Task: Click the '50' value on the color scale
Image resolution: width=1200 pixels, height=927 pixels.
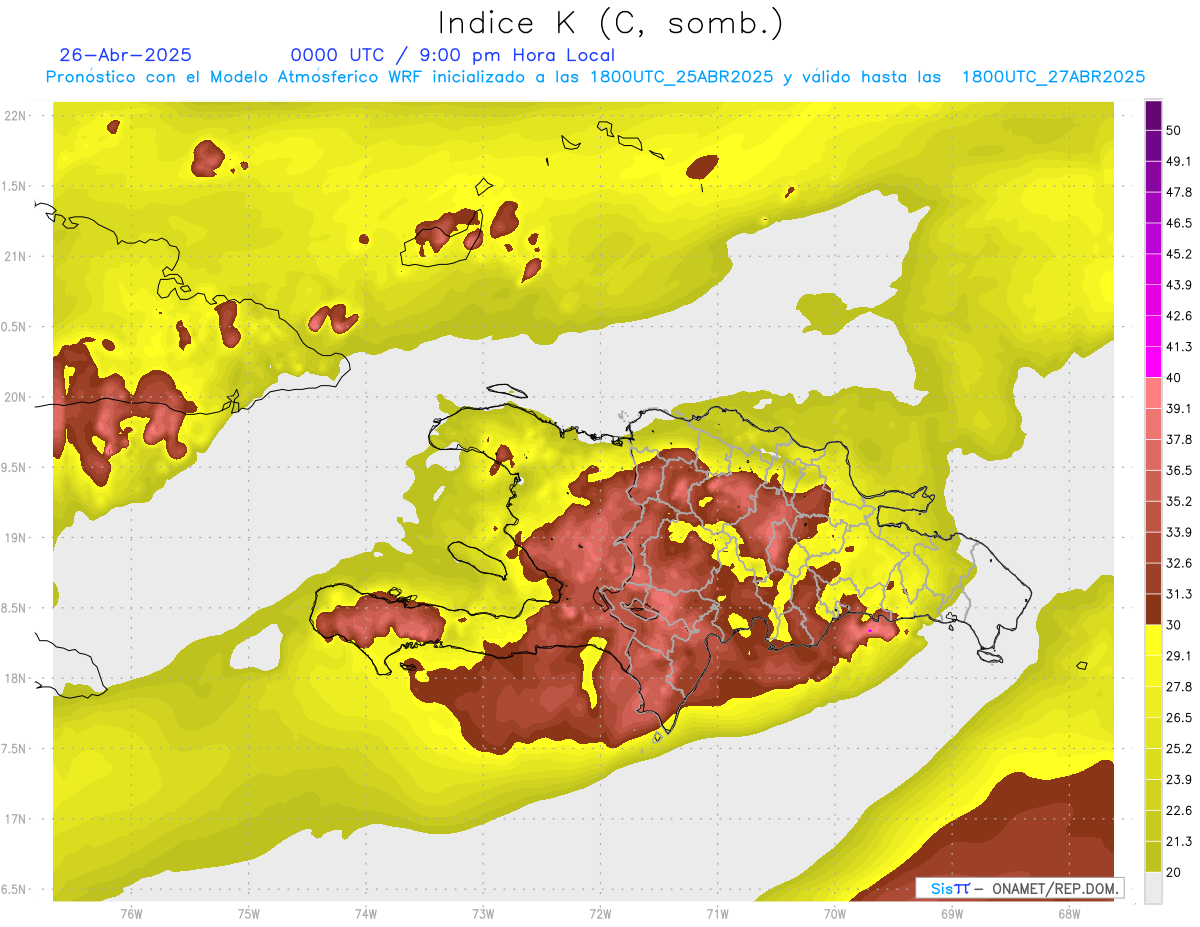Action: click(1174, 130)
